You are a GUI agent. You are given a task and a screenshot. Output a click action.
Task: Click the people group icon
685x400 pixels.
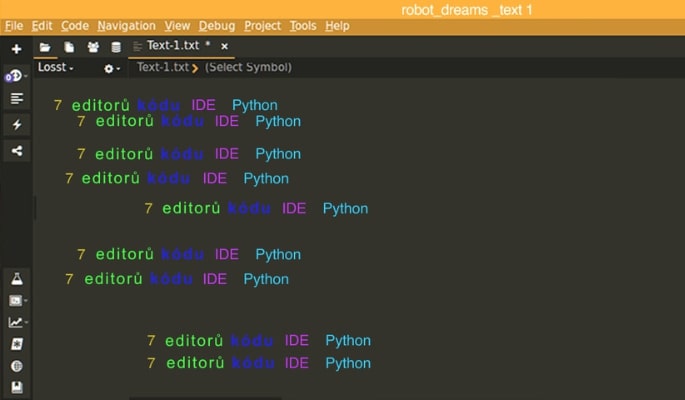click(93, 47)
